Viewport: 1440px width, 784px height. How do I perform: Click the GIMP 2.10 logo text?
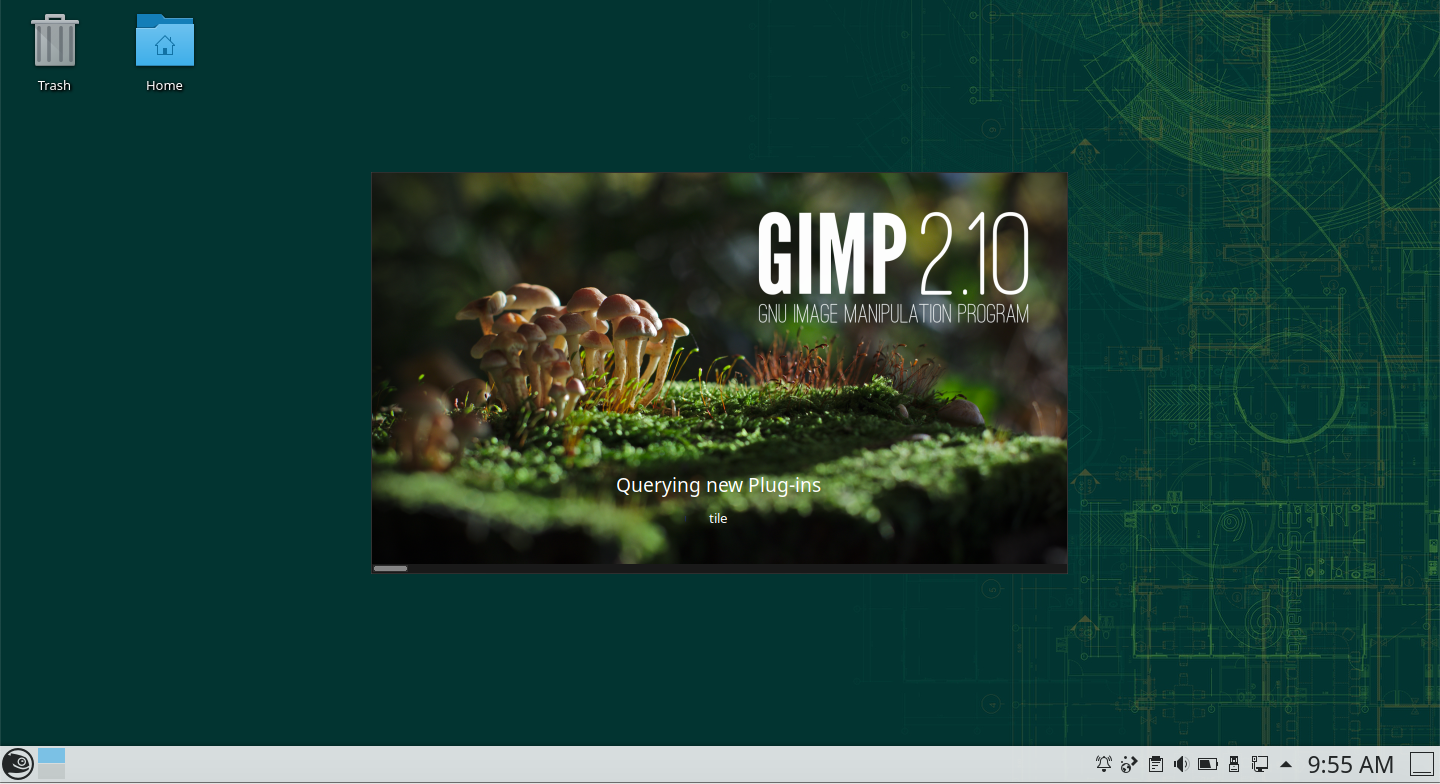coord(892,253)
